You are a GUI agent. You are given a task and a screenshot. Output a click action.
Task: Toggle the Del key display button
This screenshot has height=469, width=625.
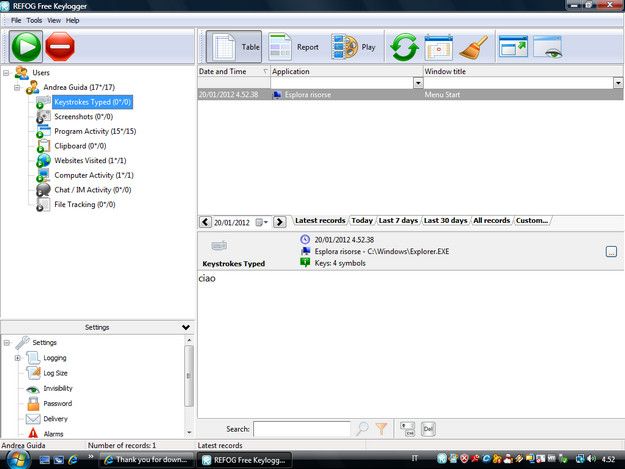(428, 429)
